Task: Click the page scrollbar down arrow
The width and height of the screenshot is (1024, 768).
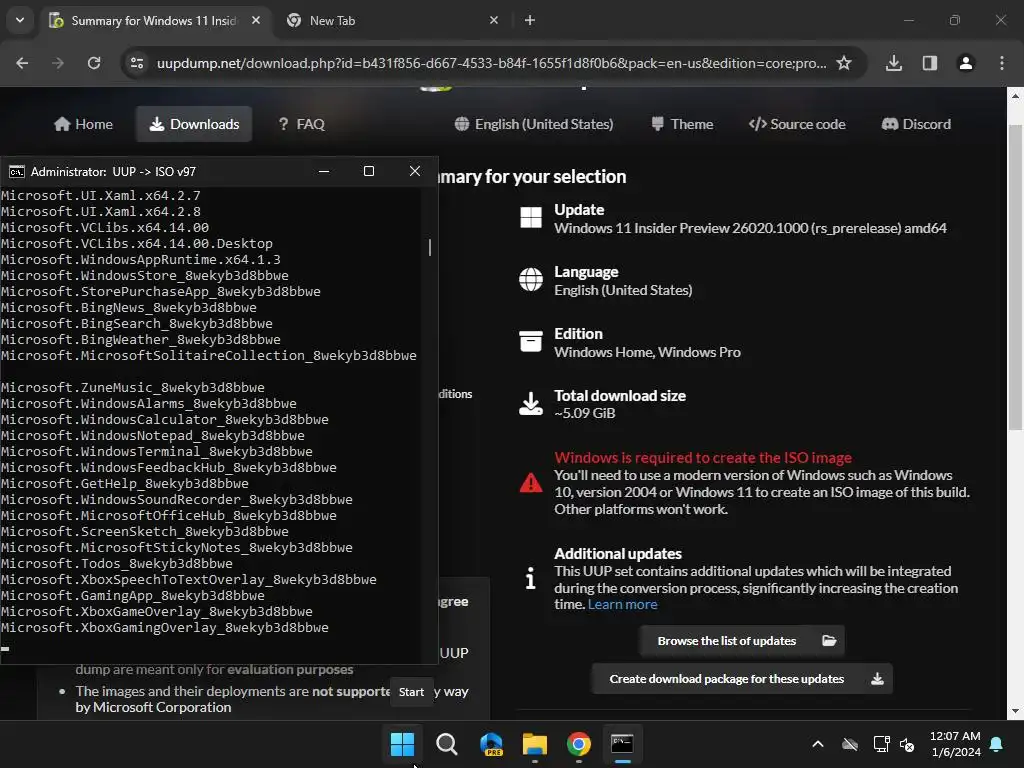Action: (x=1015, y=711)
